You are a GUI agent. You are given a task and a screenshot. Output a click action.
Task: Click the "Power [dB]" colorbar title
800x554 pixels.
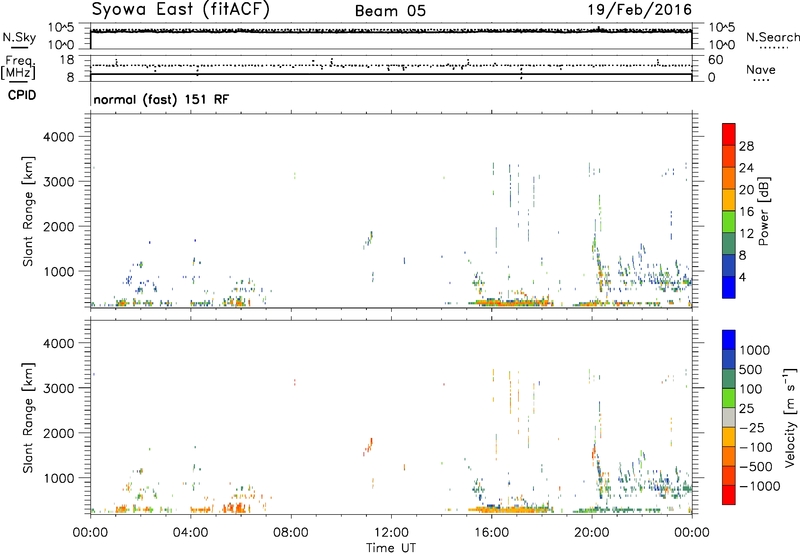763,211
